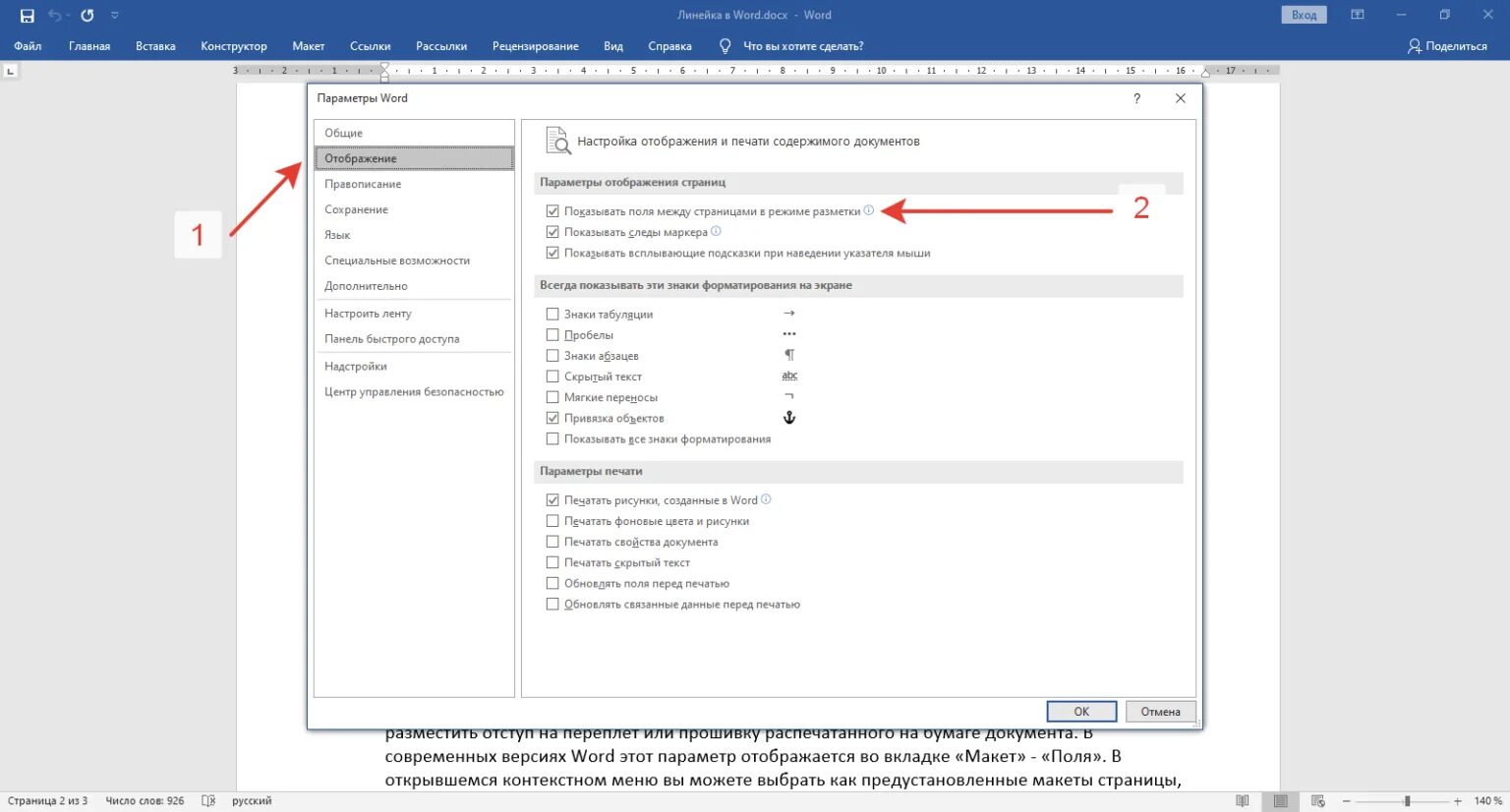Toggle Печатать рисунки, созданные в Word
Screen dimensions: 1510x812
click(x=552, y=500)
